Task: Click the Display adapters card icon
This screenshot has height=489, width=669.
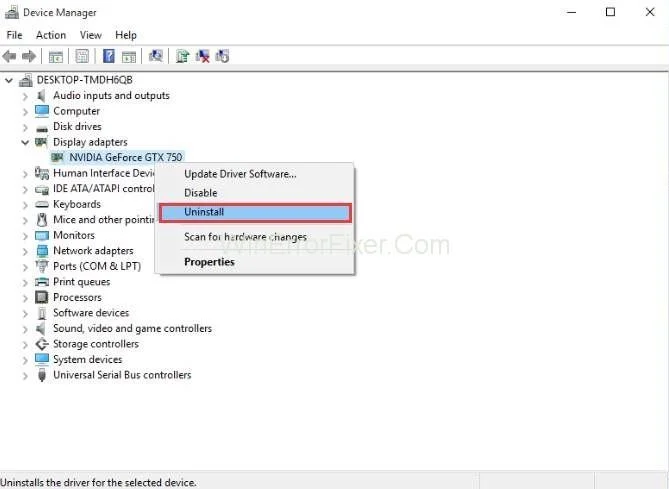Action: tap(41, 142)
